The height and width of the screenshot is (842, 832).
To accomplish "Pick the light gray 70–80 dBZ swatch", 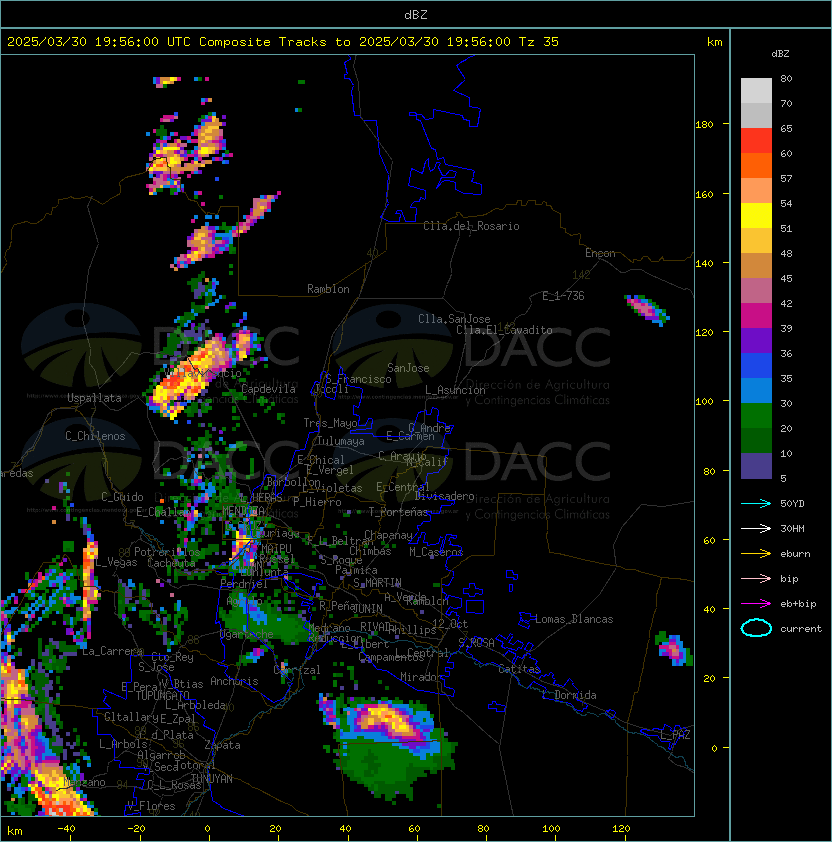I will click(756, 91).
